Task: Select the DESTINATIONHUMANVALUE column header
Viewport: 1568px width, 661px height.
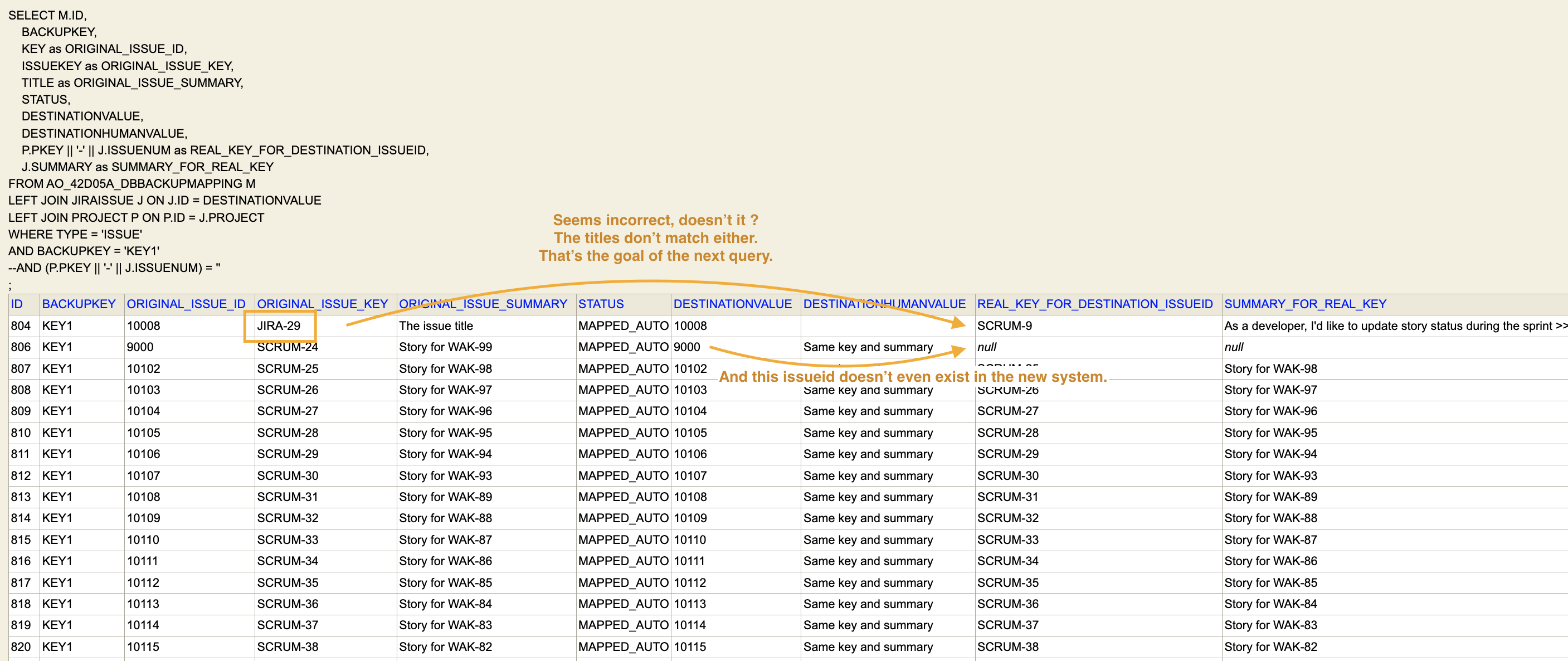Action: [x=883, y=304]
